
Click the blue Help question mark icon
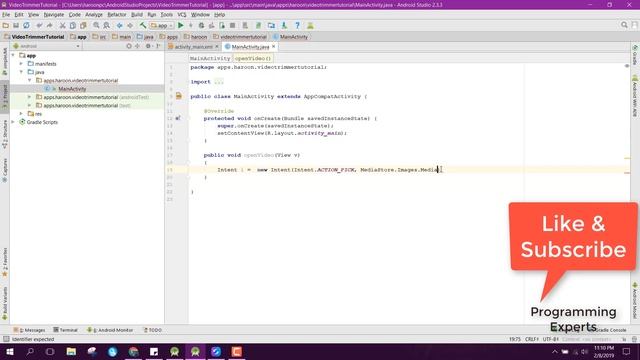point(297,25)
